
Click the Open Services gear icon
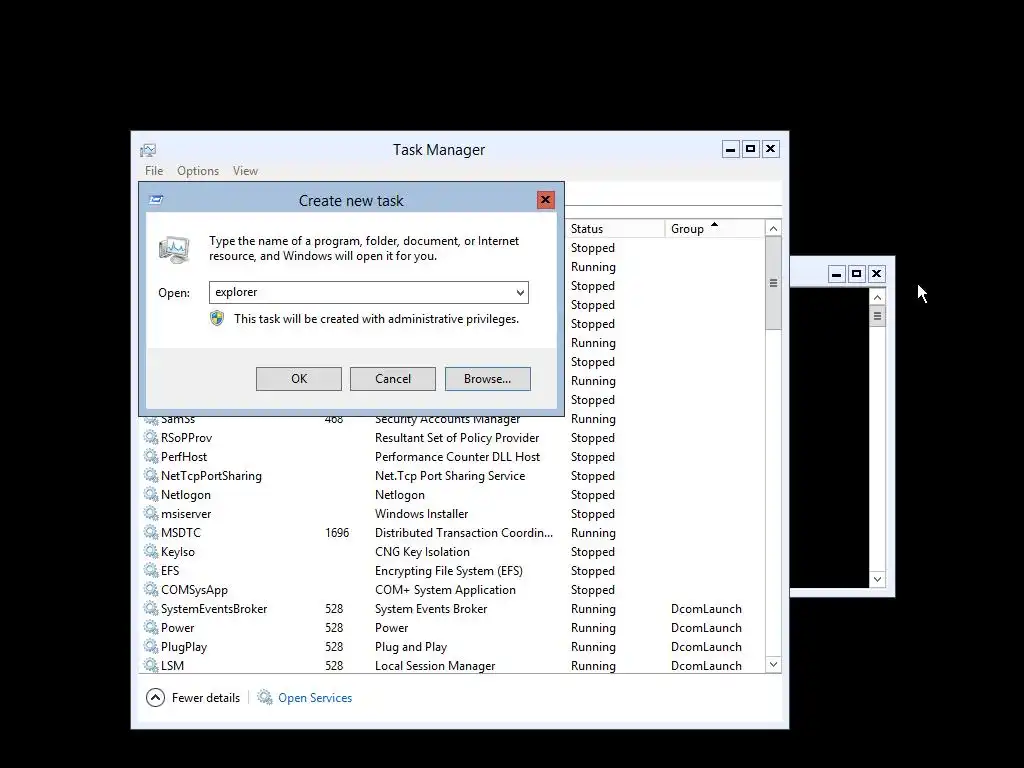pos(264,697)
